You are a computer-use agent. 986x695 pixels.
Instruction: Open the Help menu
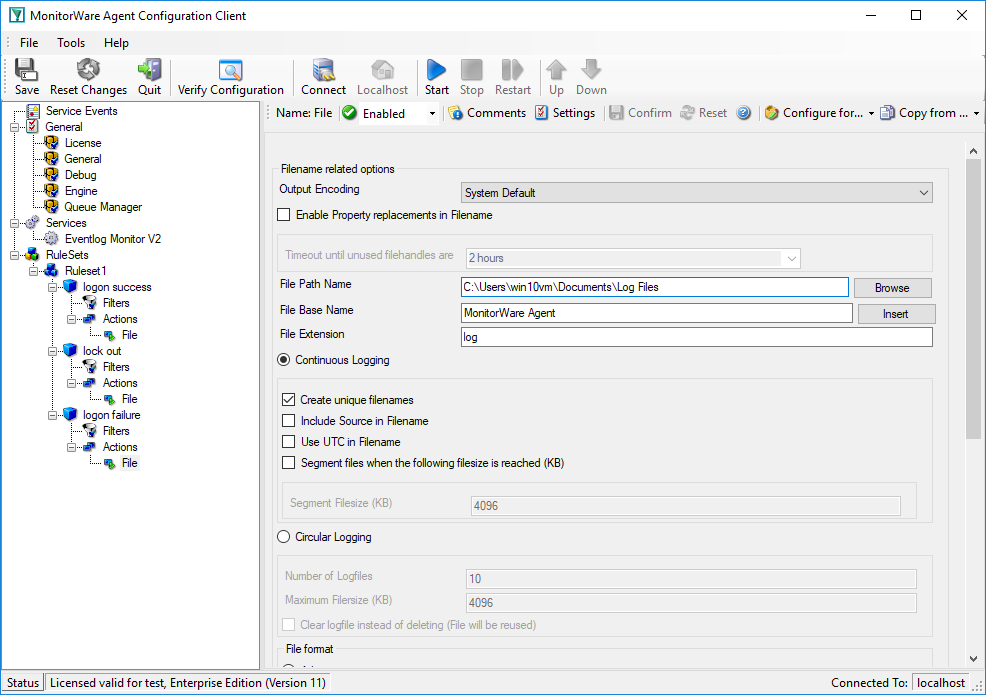[116, 43]
